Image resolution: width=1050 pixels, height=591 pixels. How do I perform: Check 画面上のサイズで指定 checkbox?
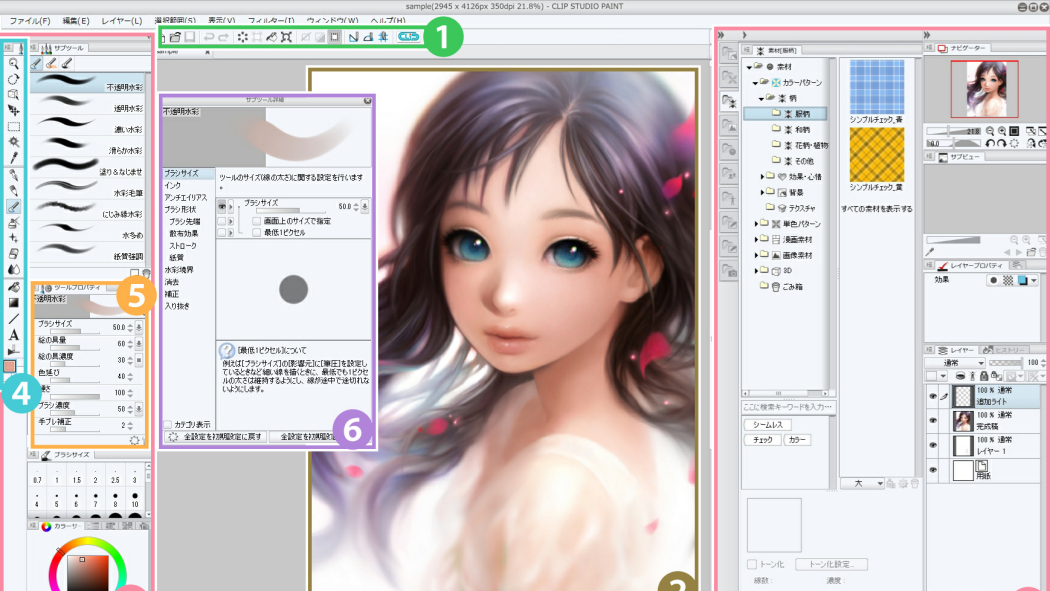pos(256,221)
